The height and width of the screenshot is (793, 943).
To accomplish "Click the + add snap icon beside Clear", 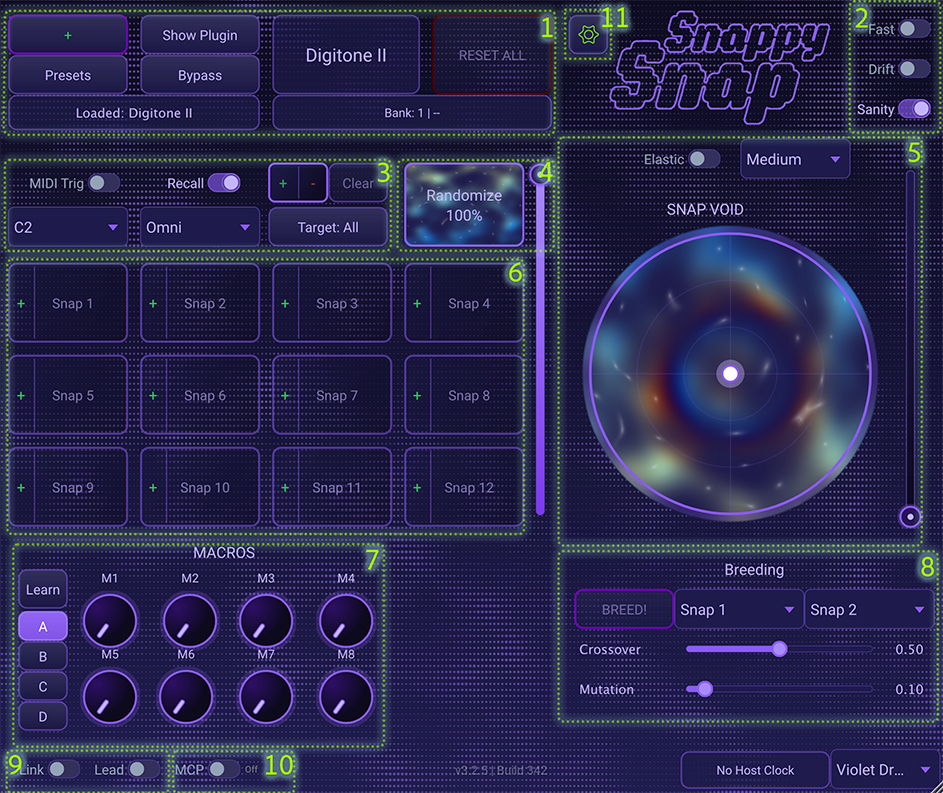I will (285, 183).
